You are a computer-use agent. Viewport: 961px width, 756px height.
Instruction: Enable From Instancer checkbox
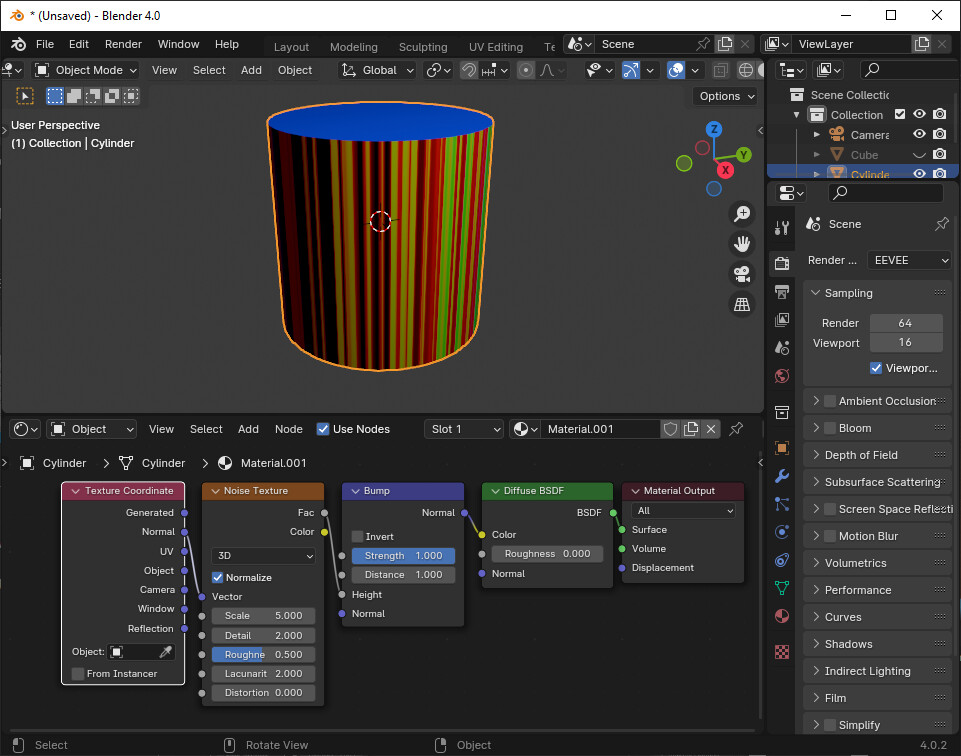click(78, 673)
